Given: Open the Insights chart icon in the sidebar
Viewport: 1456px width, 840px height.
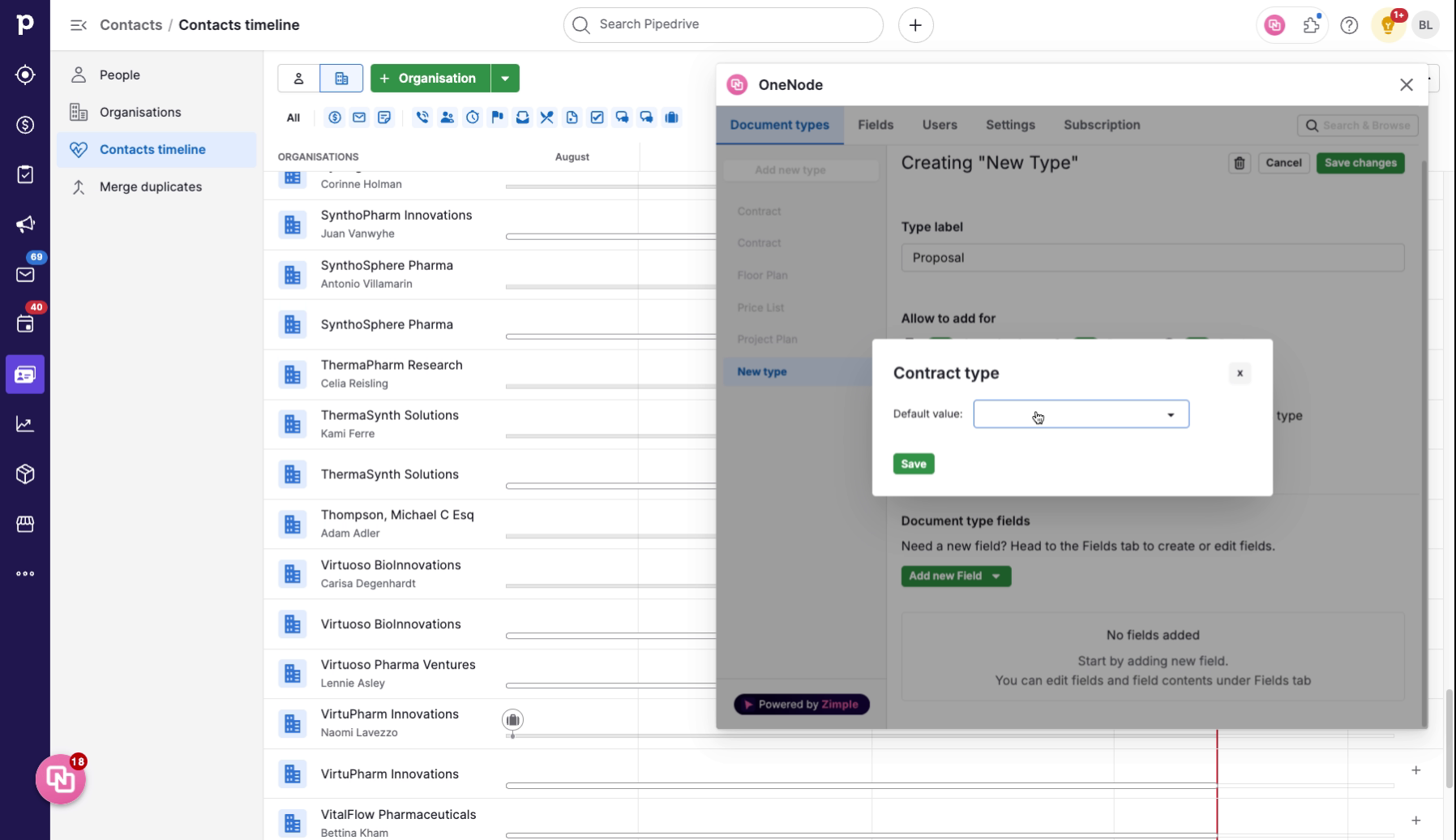Looking at the screenshot, I should [x=25, y=424].
